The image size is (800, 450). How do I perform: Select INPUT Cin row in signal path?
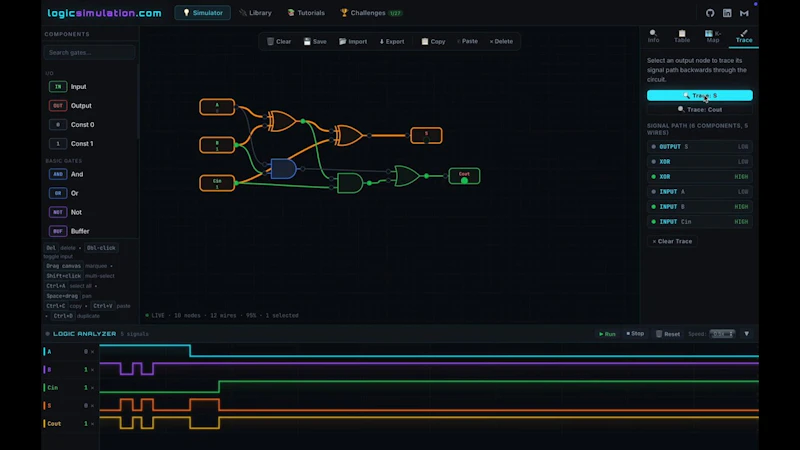[699, 221]
